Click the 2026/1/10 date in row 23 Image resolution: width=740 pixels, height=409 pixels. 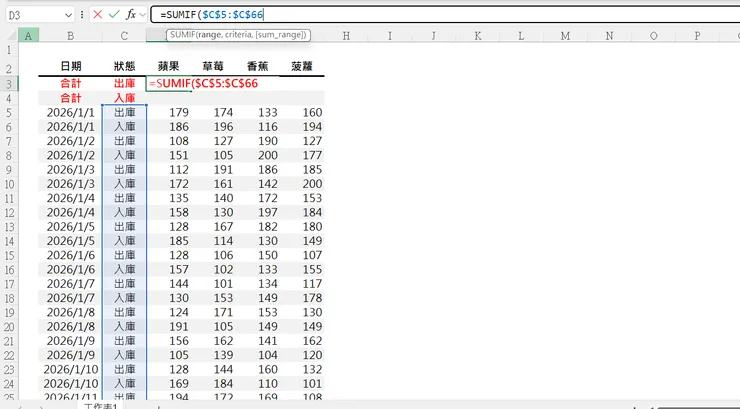tap(70, 369)
